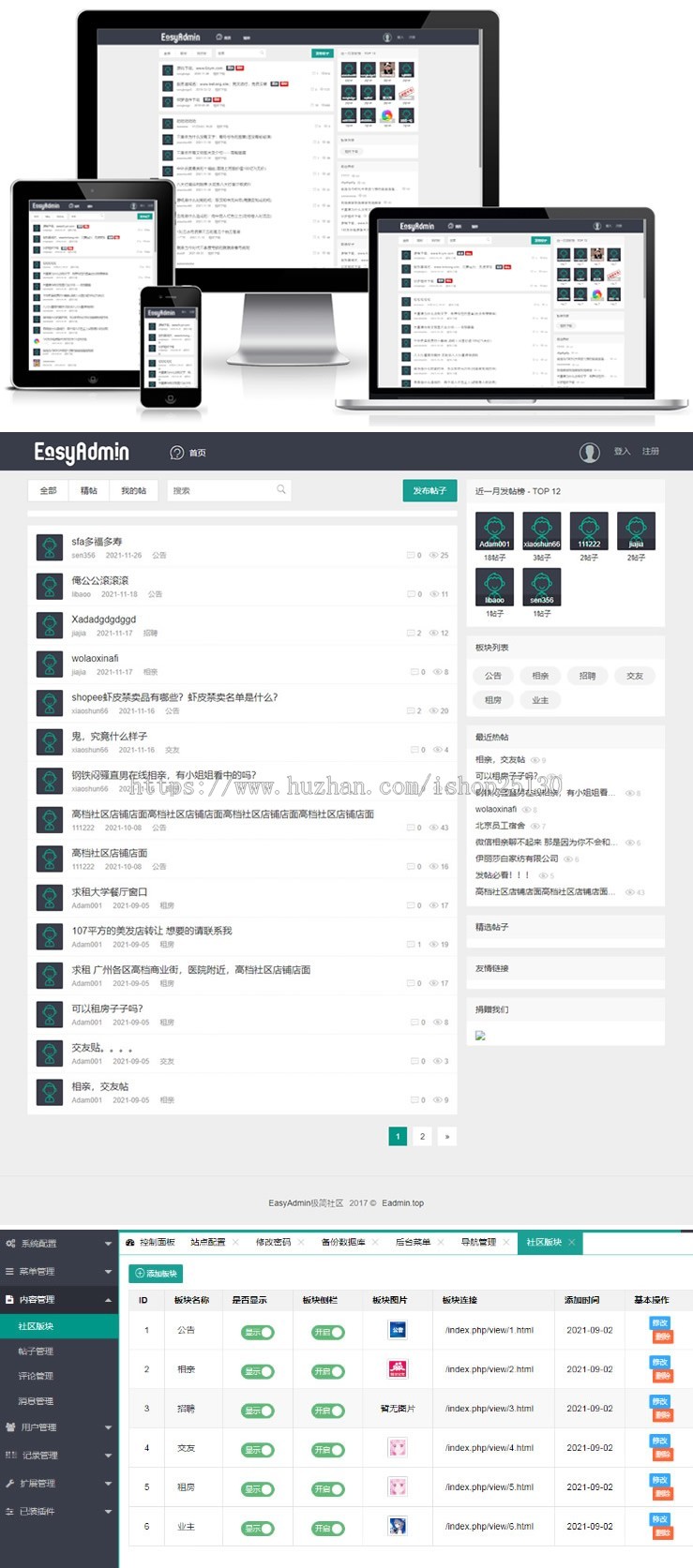Click the 系统配置 gear icon
The height and width of the screenshot is (1568, 693).
pos(10,1243)
